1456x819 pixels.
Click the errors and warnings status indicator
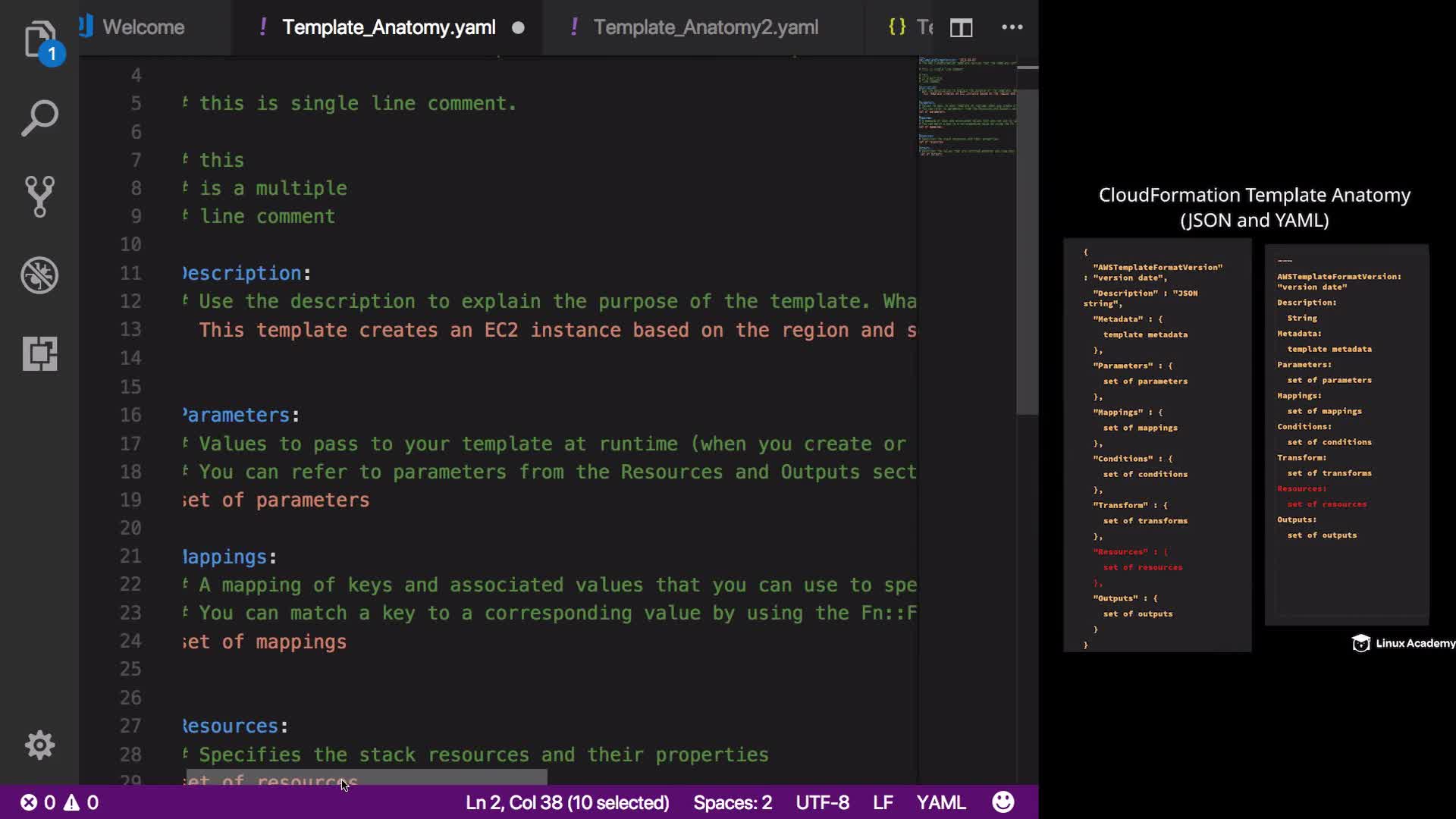pyautogui.click(x=59, y=802)
